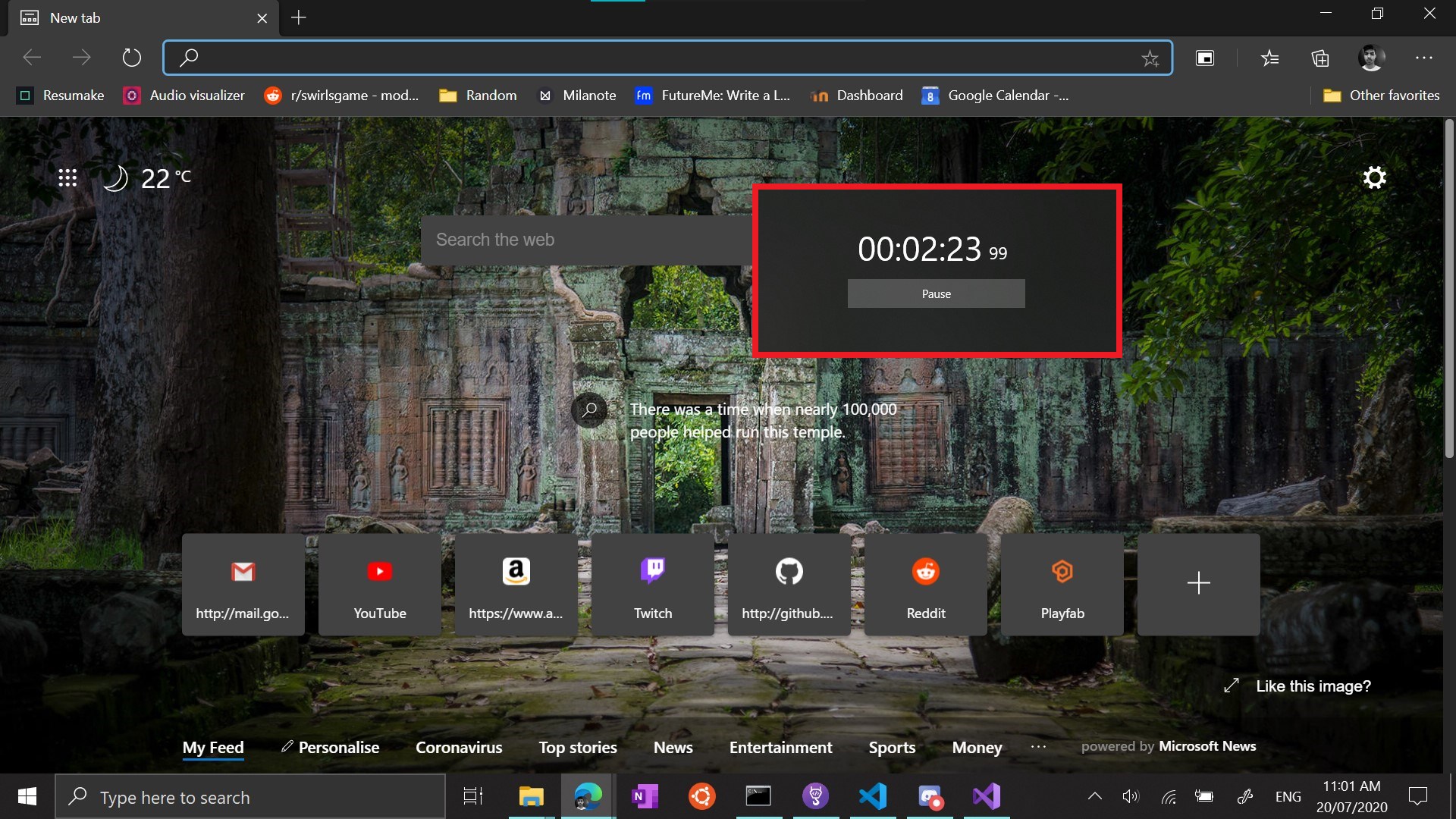Open the Twitch quick link tile

[652, 584]
